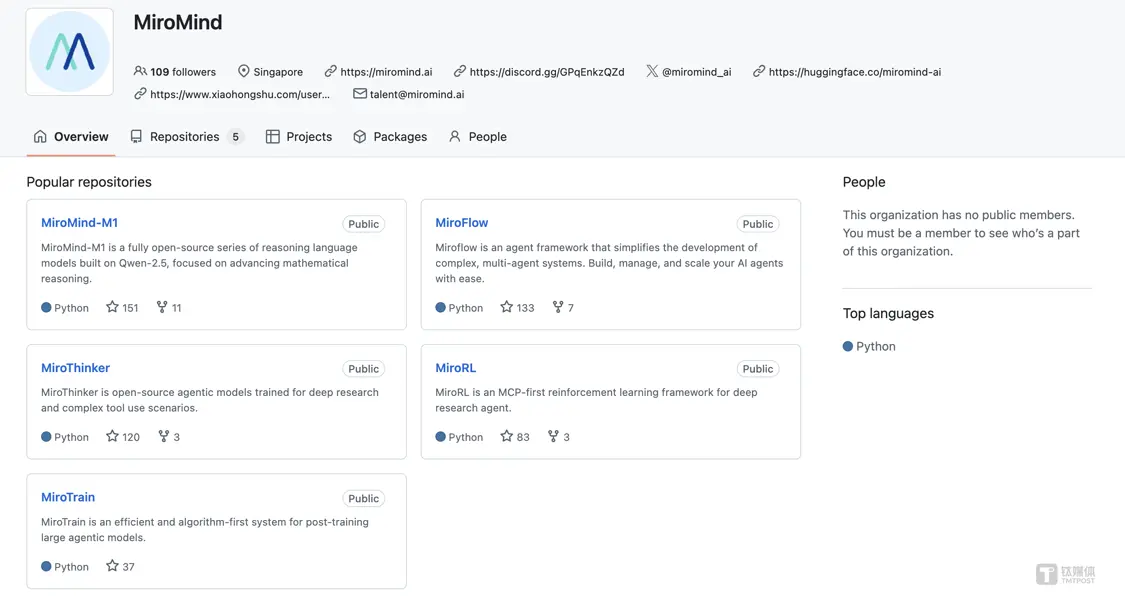Click the star icon on MiroMind-M1
1125x606 pixels.
[x=112, y=307]
